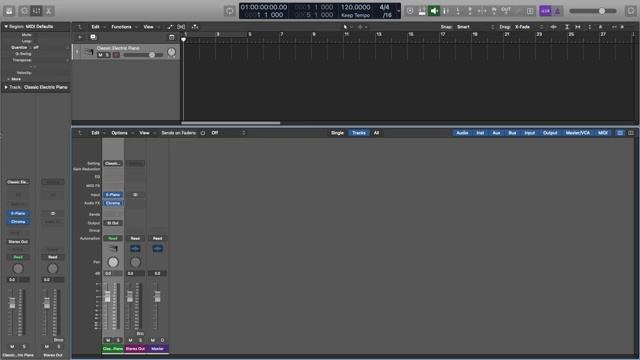Click the E-Piano instrument slot in mixer
The height and width of the screenshot is (360, 640).
(x=113, y=195)
